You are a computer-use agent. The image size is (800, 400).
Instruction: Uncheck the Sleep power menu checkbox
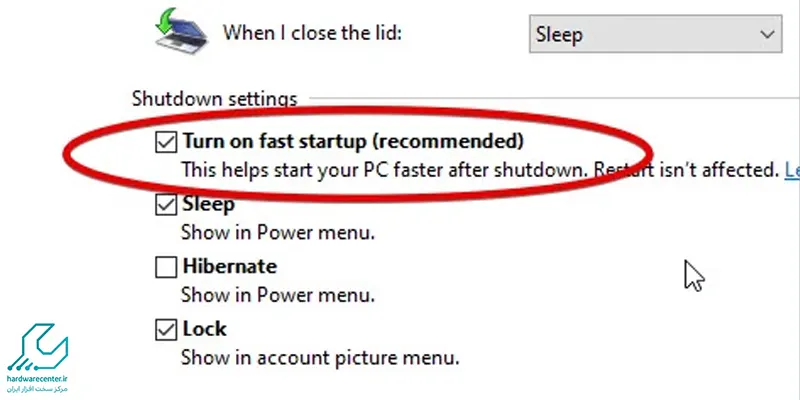tap(166, 205)
